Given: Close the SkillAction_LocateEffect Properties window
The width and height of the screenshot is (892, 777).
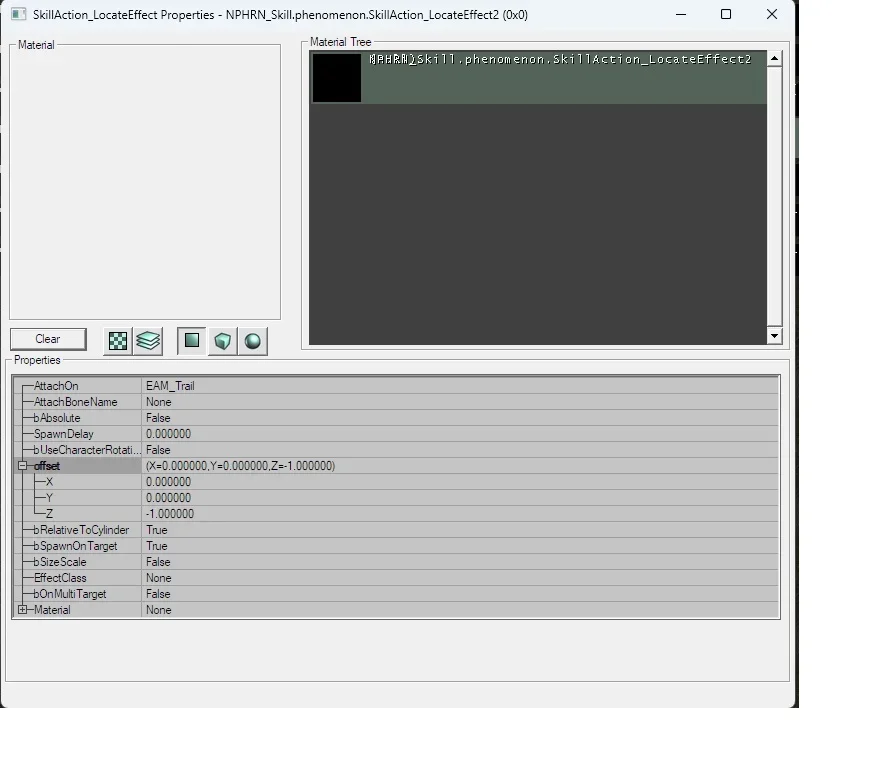Looking at the screenshot, I should point(771,14).
